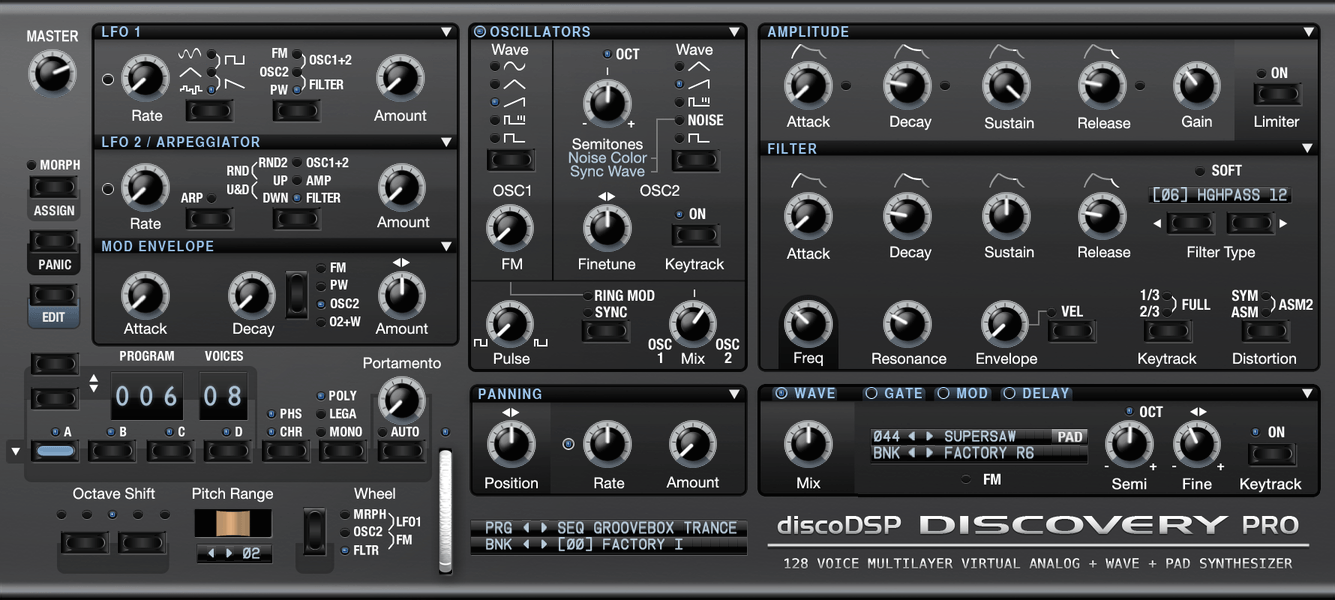The width and height of the screenshot is (1335, 600).
Task: Click the OSC2 Finetune knob
Action: [606, 229]
